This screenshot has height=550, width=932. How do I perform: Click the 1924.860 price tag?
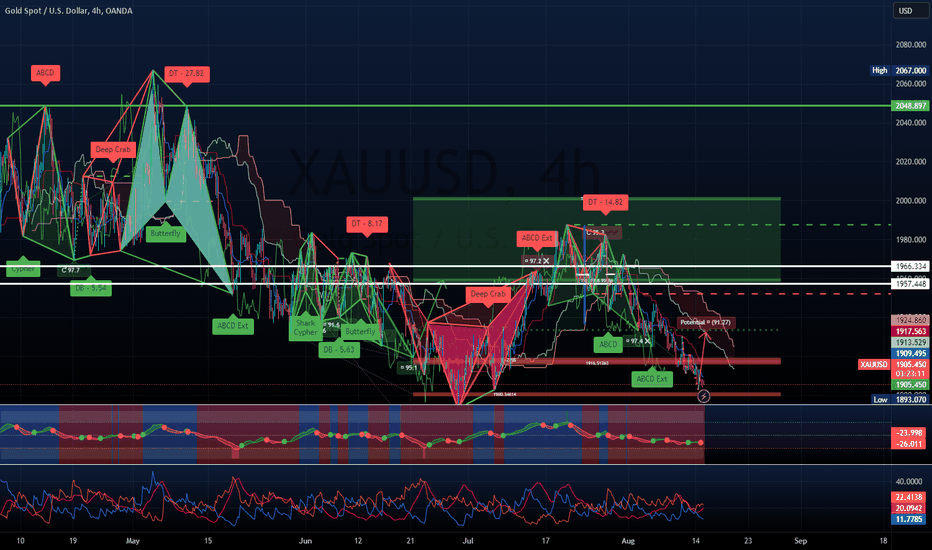[911, 320]
